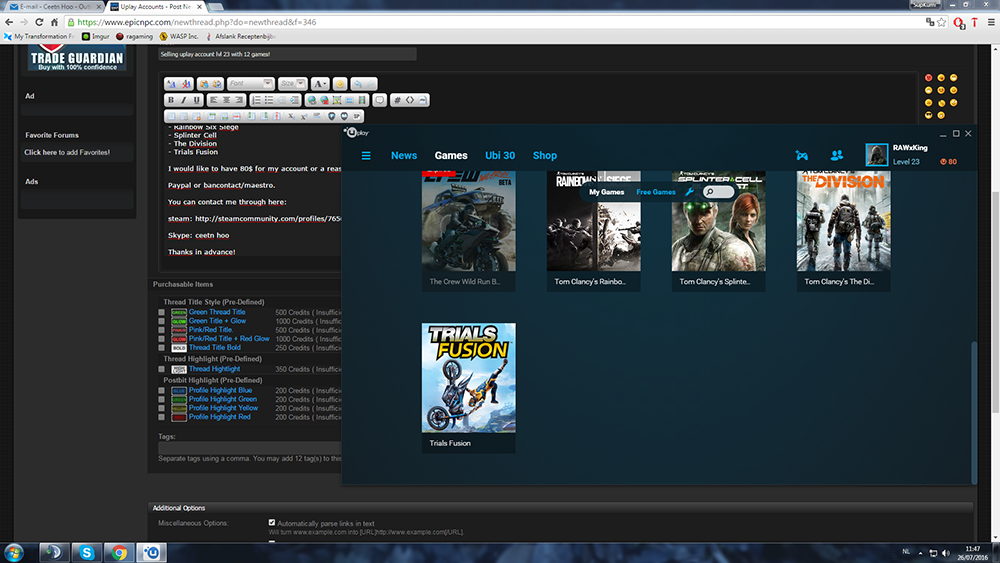1000x563 pixels.
Task: Check the Green Thread Title checkbox
Action: 161,312
